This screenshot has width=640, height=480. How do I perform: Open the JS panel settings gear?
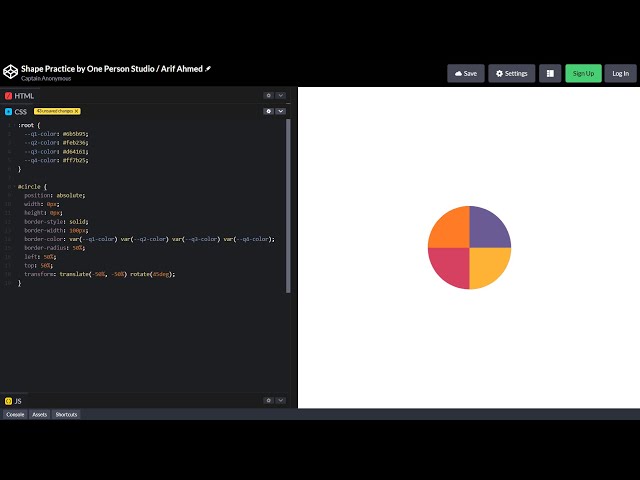268,400
